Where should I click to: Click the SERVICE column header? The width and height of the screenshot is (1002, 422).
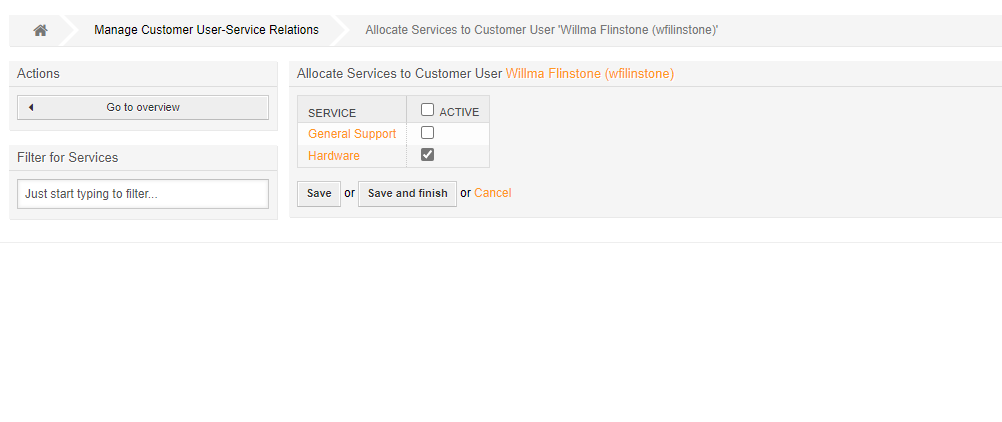(332, 113)
